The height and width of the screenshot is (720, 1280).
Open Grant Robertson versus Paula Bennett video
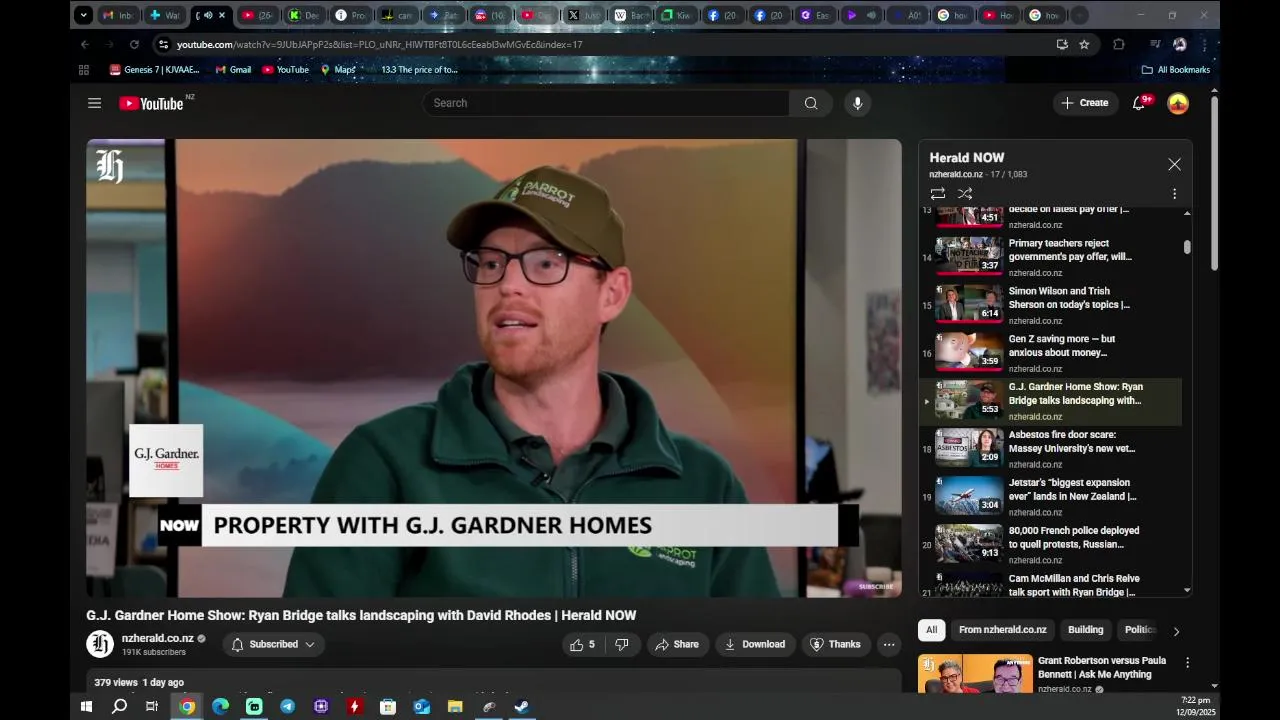coord(1102,668)
